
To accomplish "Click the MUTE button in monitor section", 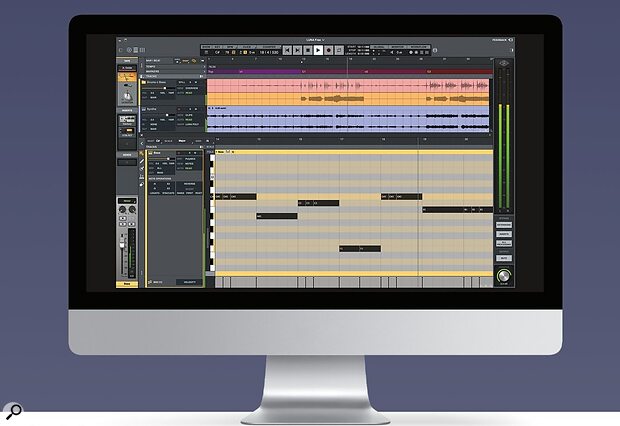I will point(504,258).
